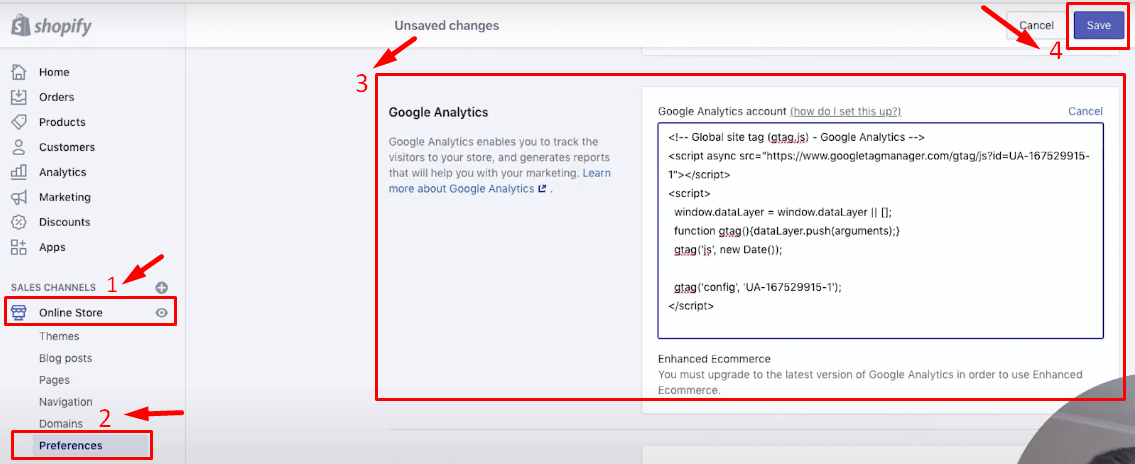View online store using the eye icon
The image size is (1135, 464).
tap(161, 313)
